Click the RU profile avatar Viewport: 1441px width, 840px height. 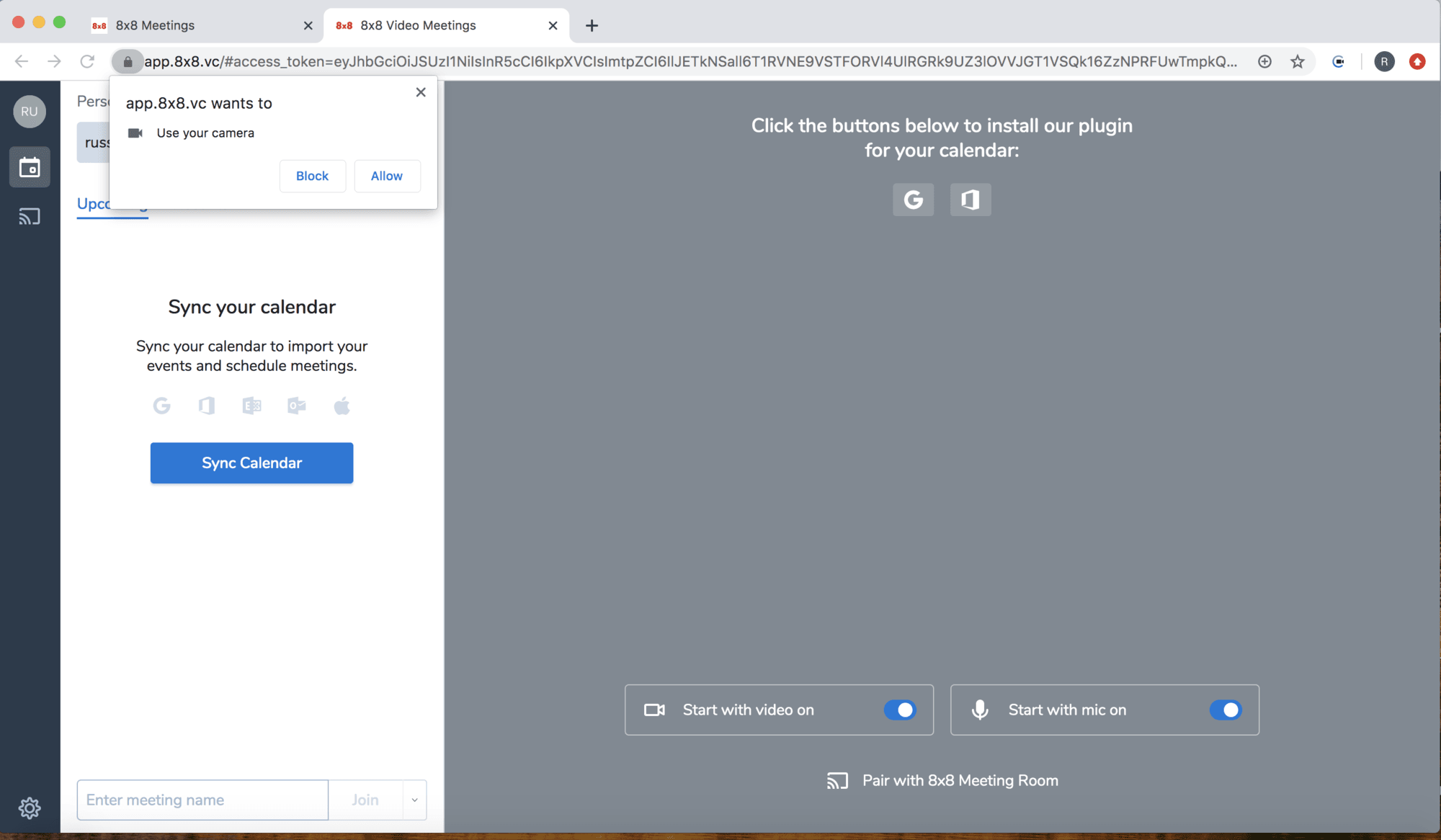coord(30,112)
